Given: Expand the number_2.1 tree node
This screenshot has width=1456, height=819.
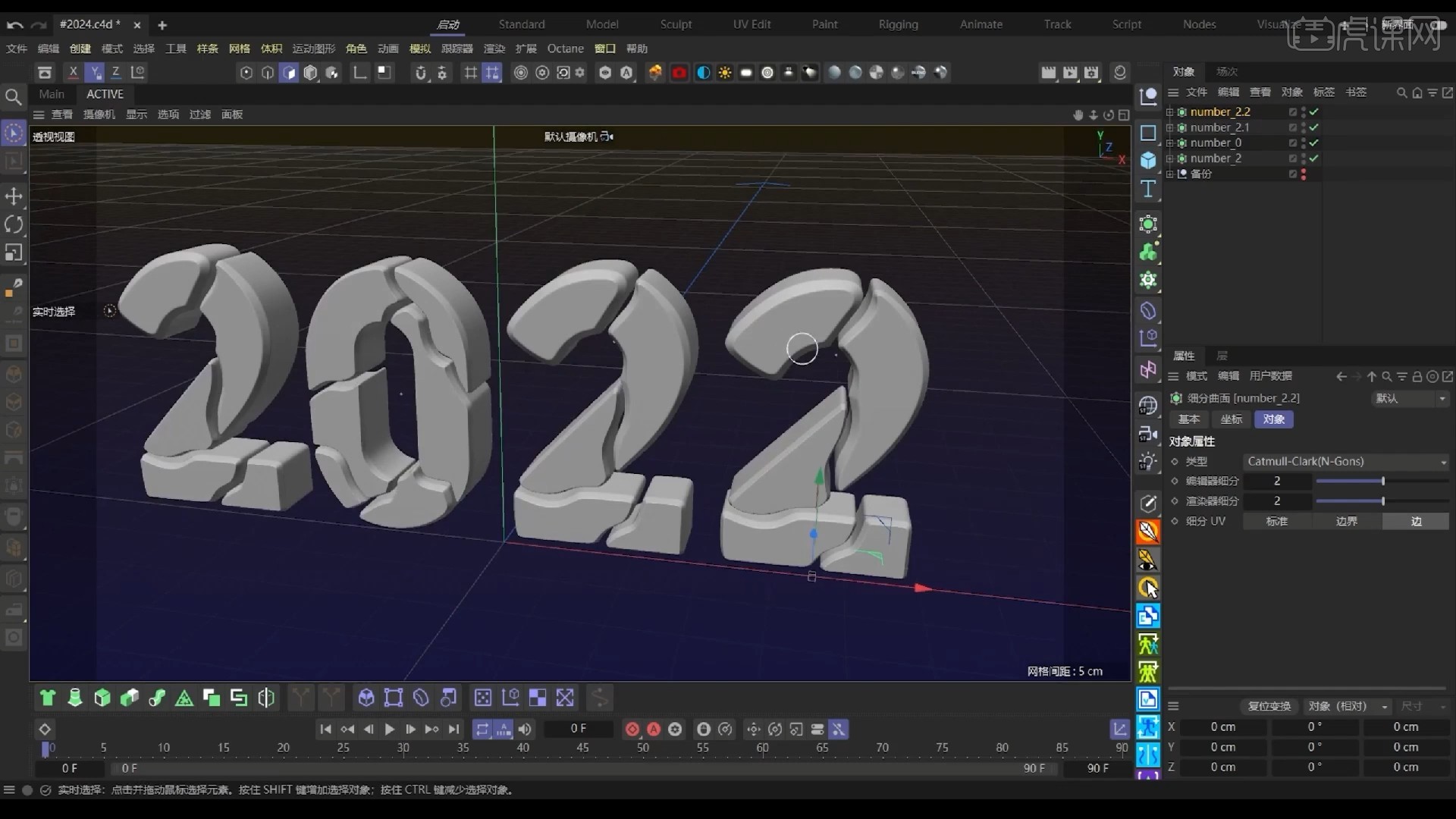Looking at the screenshot, I should pos(1169,127).
